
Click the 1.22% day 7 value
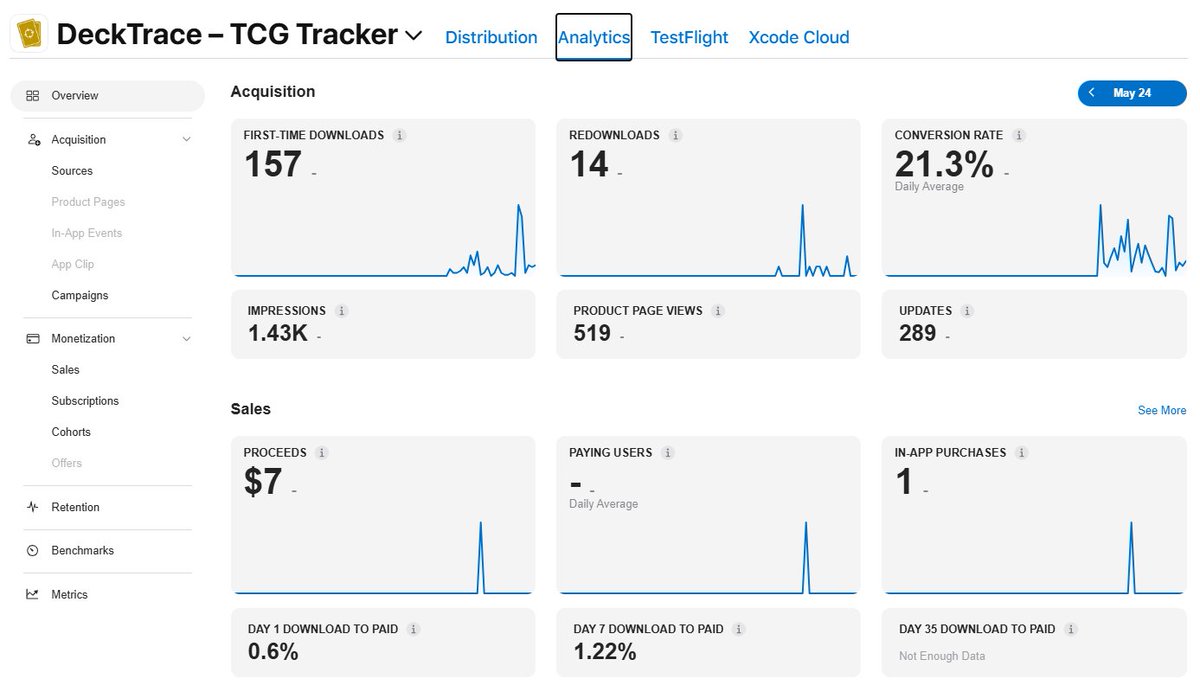[x=605, y=652]
